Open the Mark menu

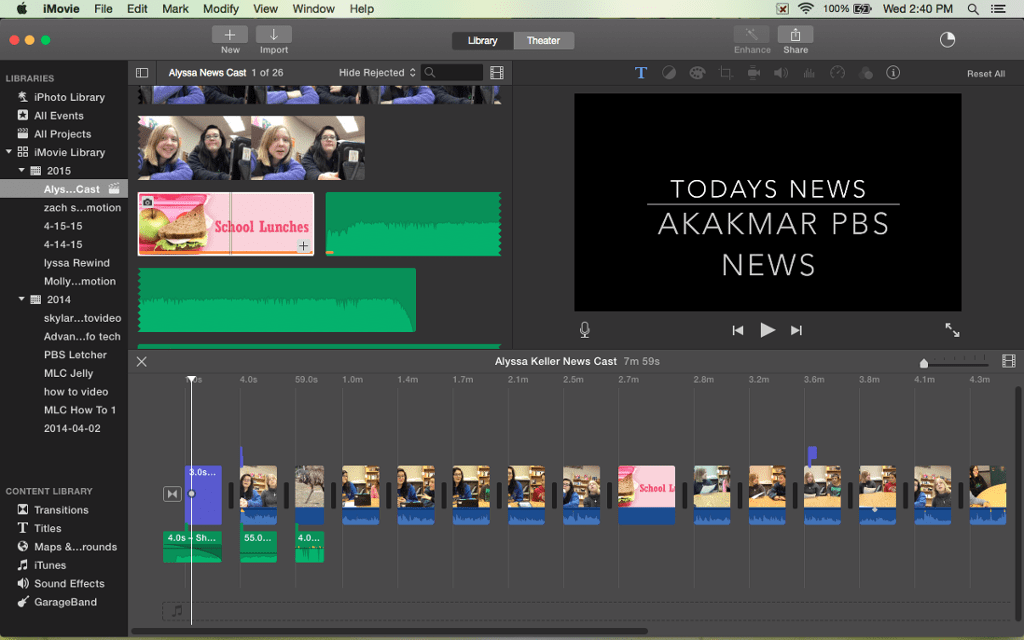pos(175,8)
